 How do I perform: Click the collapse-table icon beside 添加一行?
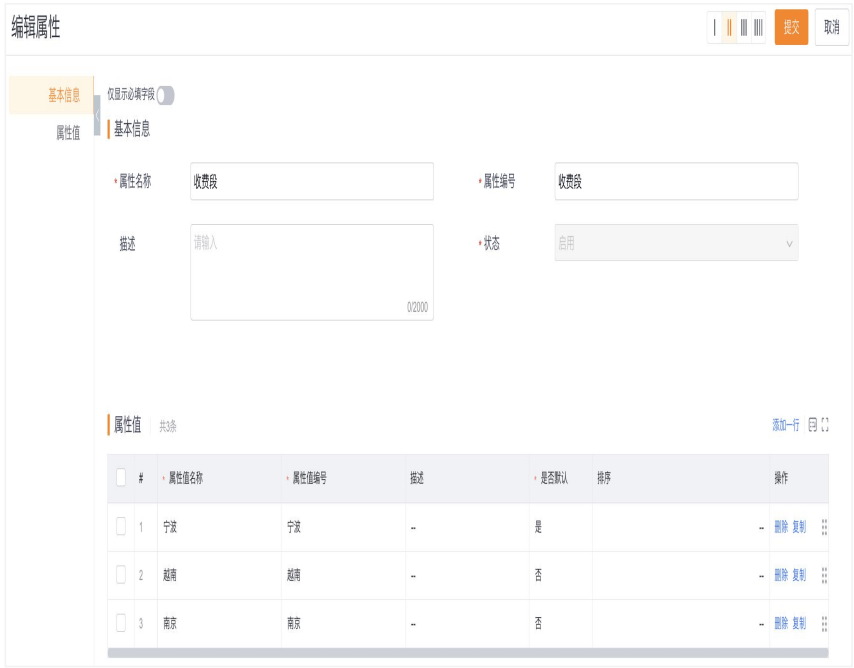click(812, 425)
